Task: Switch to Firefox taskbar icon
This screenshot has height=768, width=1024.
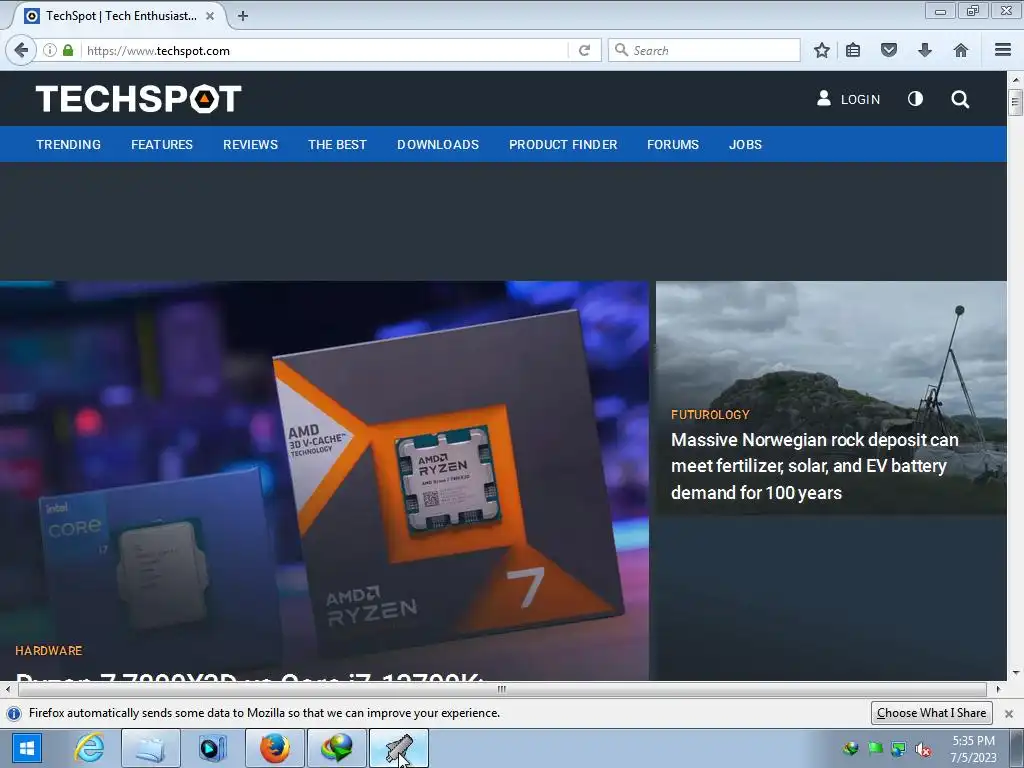Action: [x=275, y=748]
